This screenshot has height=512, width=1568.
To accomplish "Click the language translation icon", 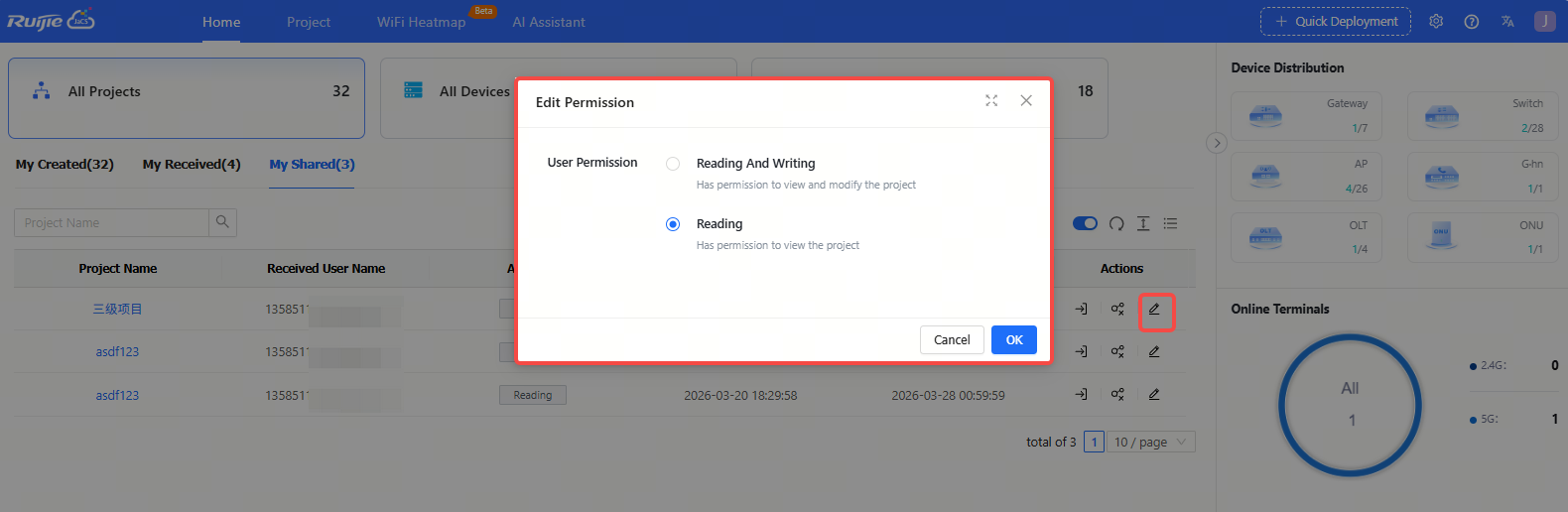I will 1507,21.
